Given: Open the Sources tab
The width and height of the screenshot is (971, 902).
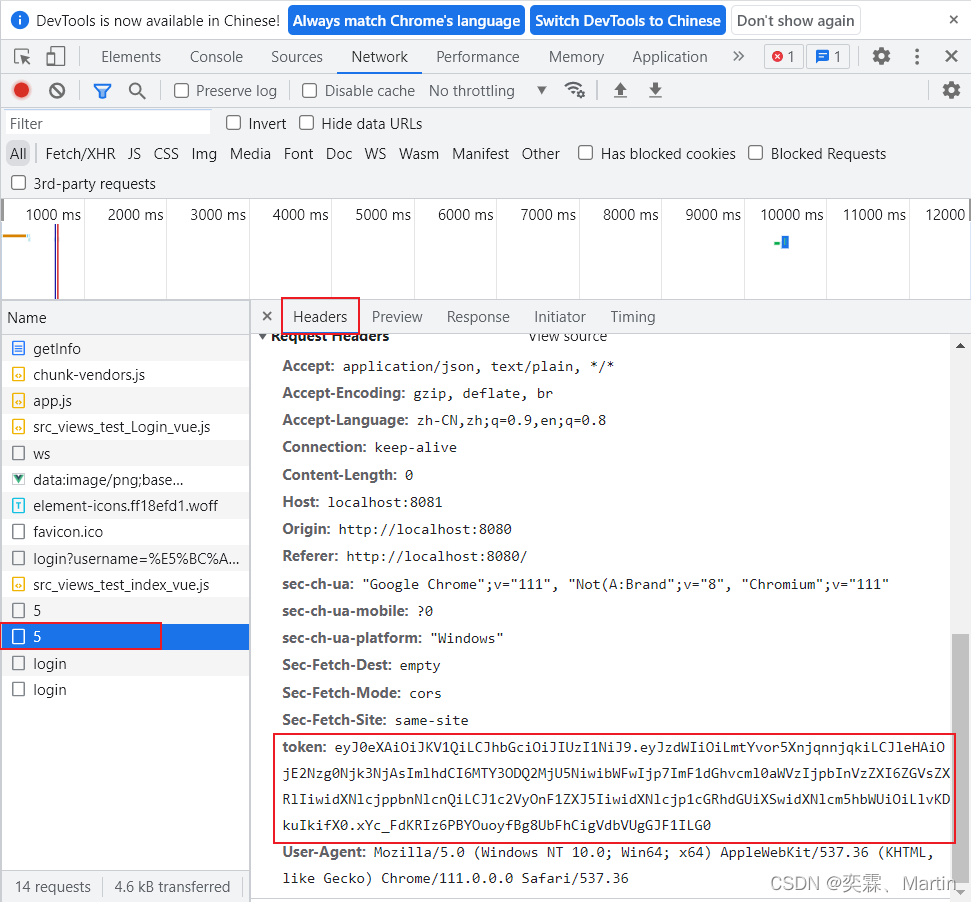Looking at the screenshot, I should pyautogui.click(x=297, y=57).
